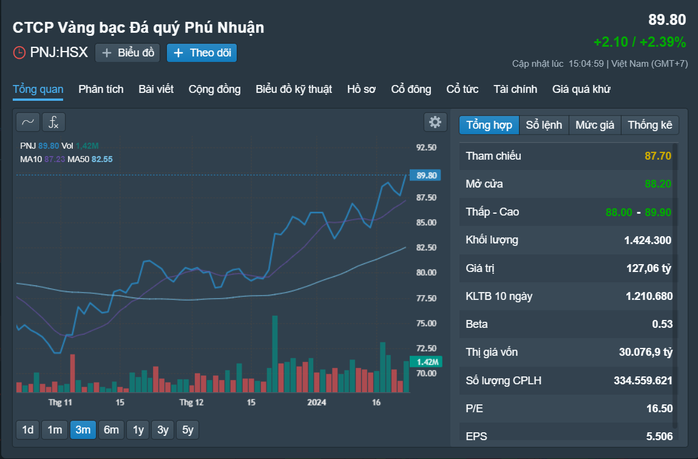The height and width of the screenshot is (459, 698).
Task: Set chart range to 1y
Action: [x=138, y=430]
